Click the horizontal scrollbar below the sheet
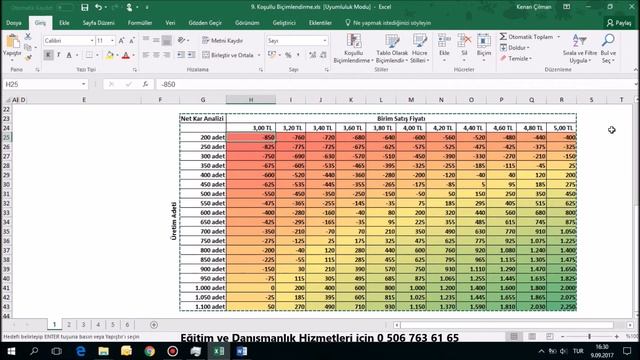The image size is (640, 360). click(x=507, y=325)
